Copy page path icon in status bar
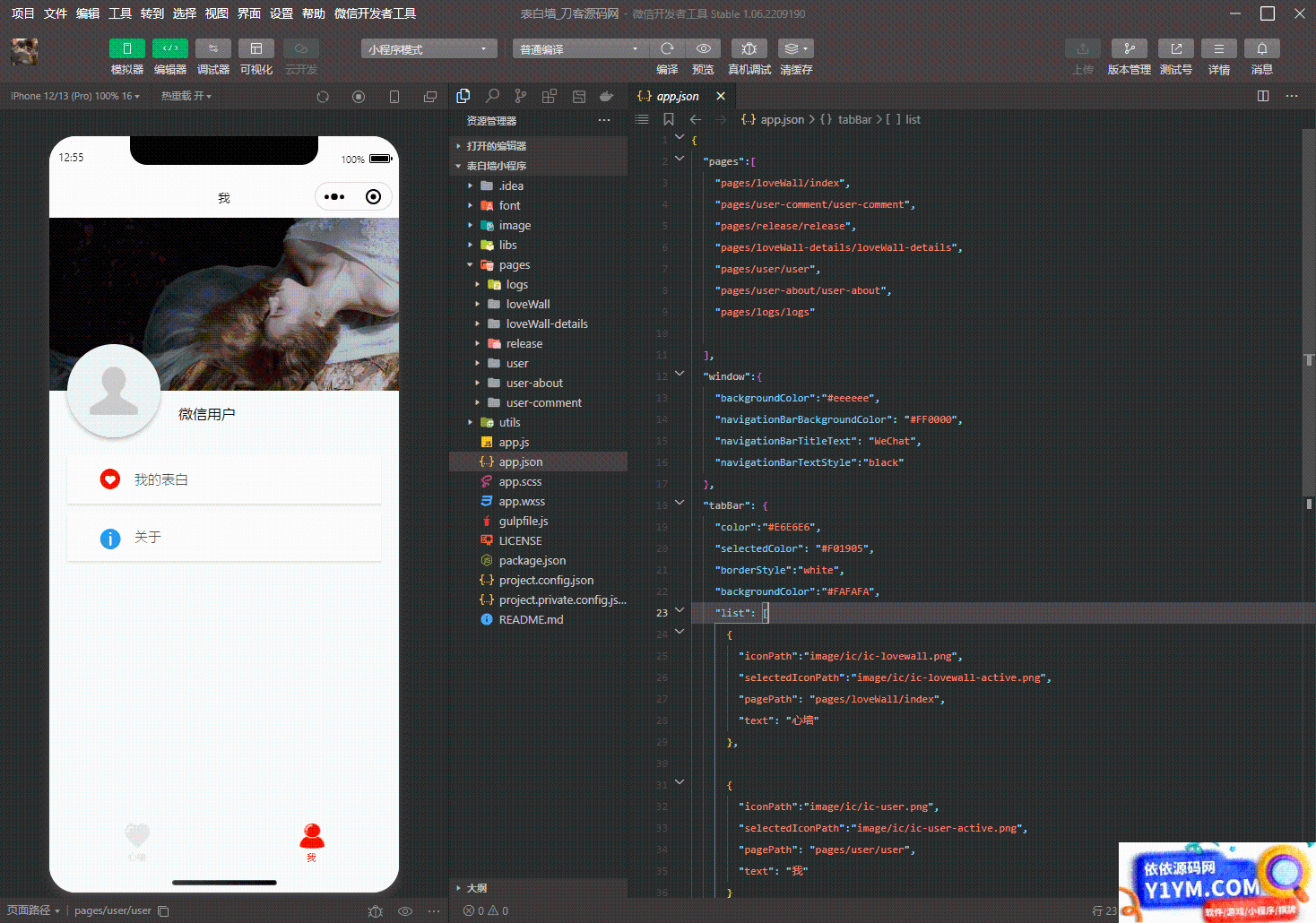Viewport: 1316px width, 923px height. [x=163, y=910]
